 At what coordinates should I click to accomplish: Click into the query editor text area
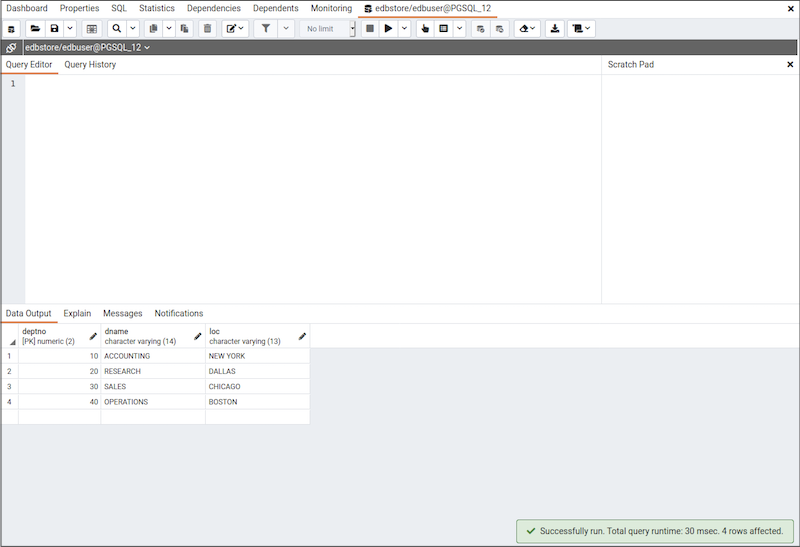pos(313,189)
